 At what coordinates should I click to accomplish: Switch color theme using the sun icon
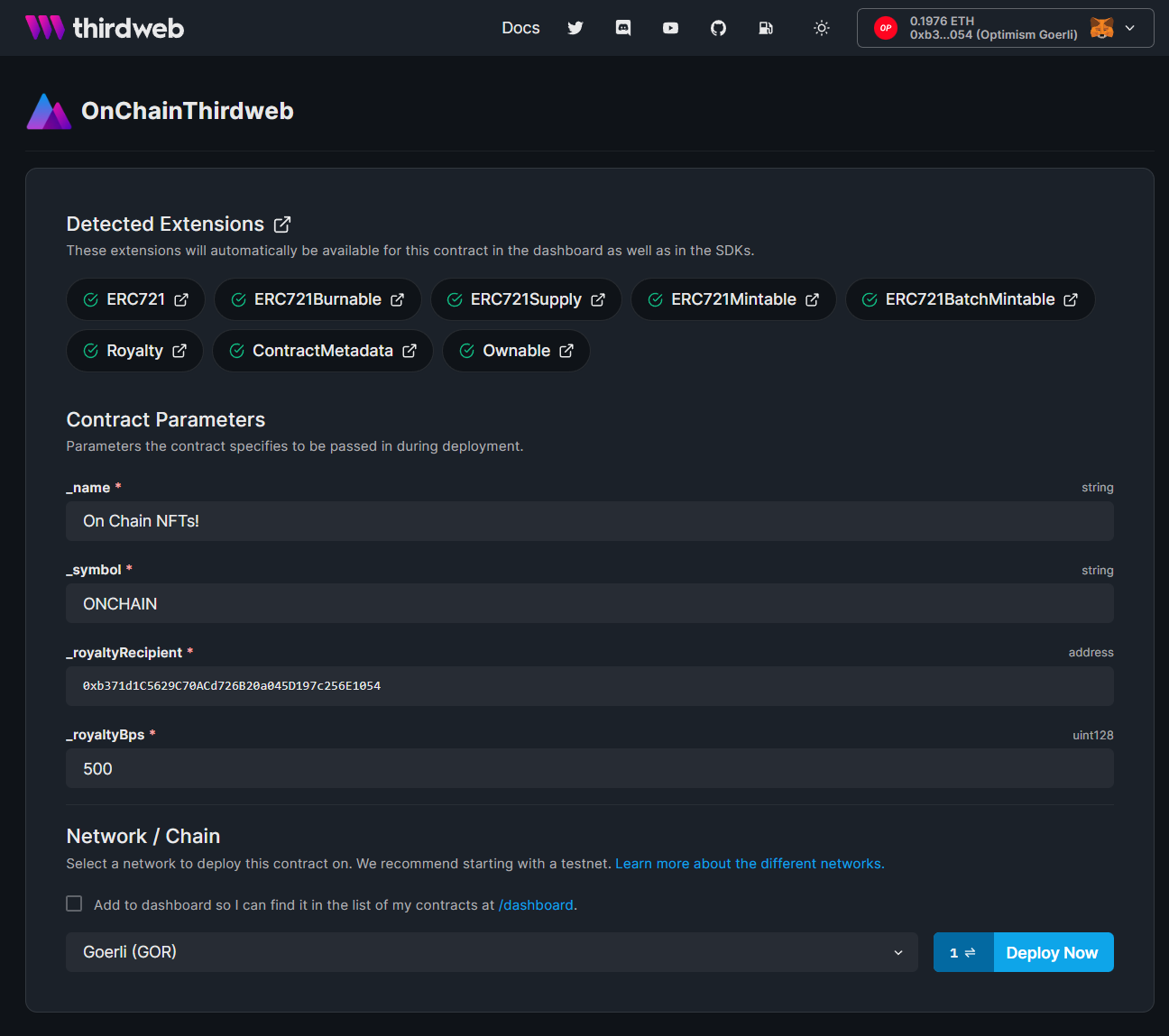(x=822, y=28)
